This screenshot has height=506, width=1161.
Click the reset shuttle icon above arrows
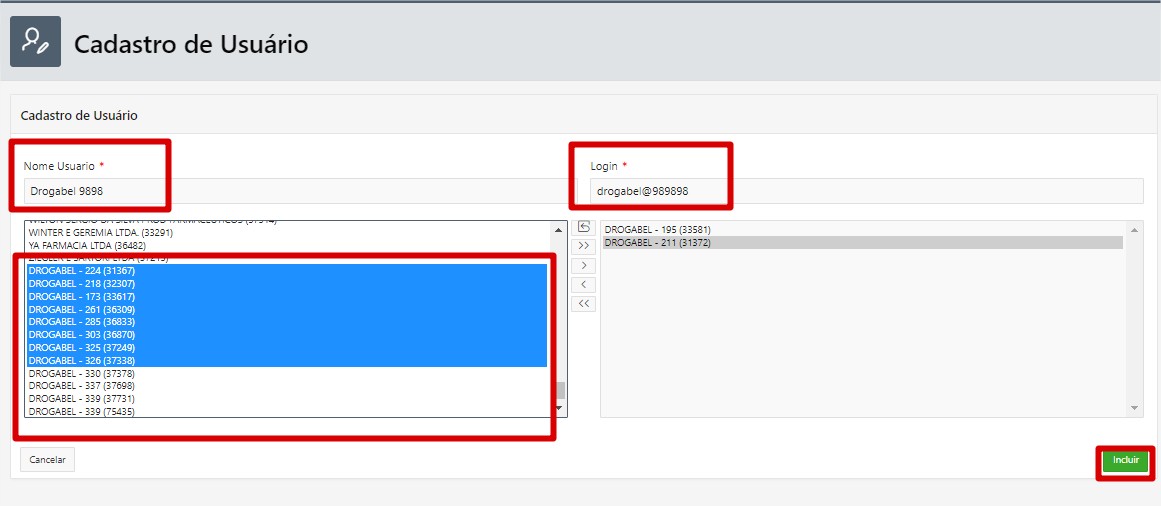click(x=584, y=227)
